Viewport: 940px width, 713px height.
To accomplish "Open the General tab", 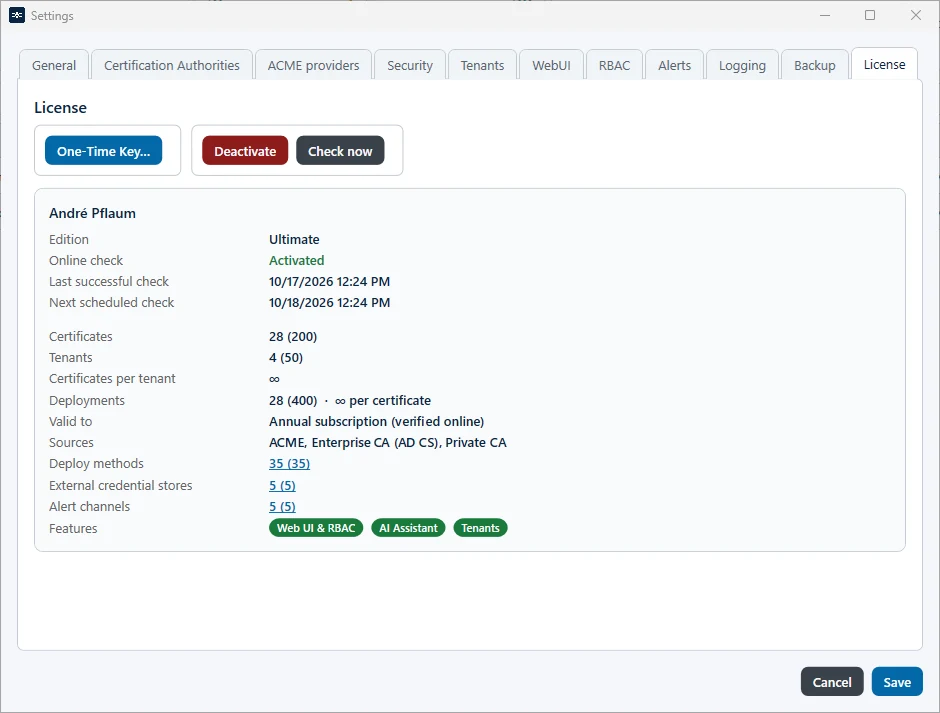I will [54, 65].
